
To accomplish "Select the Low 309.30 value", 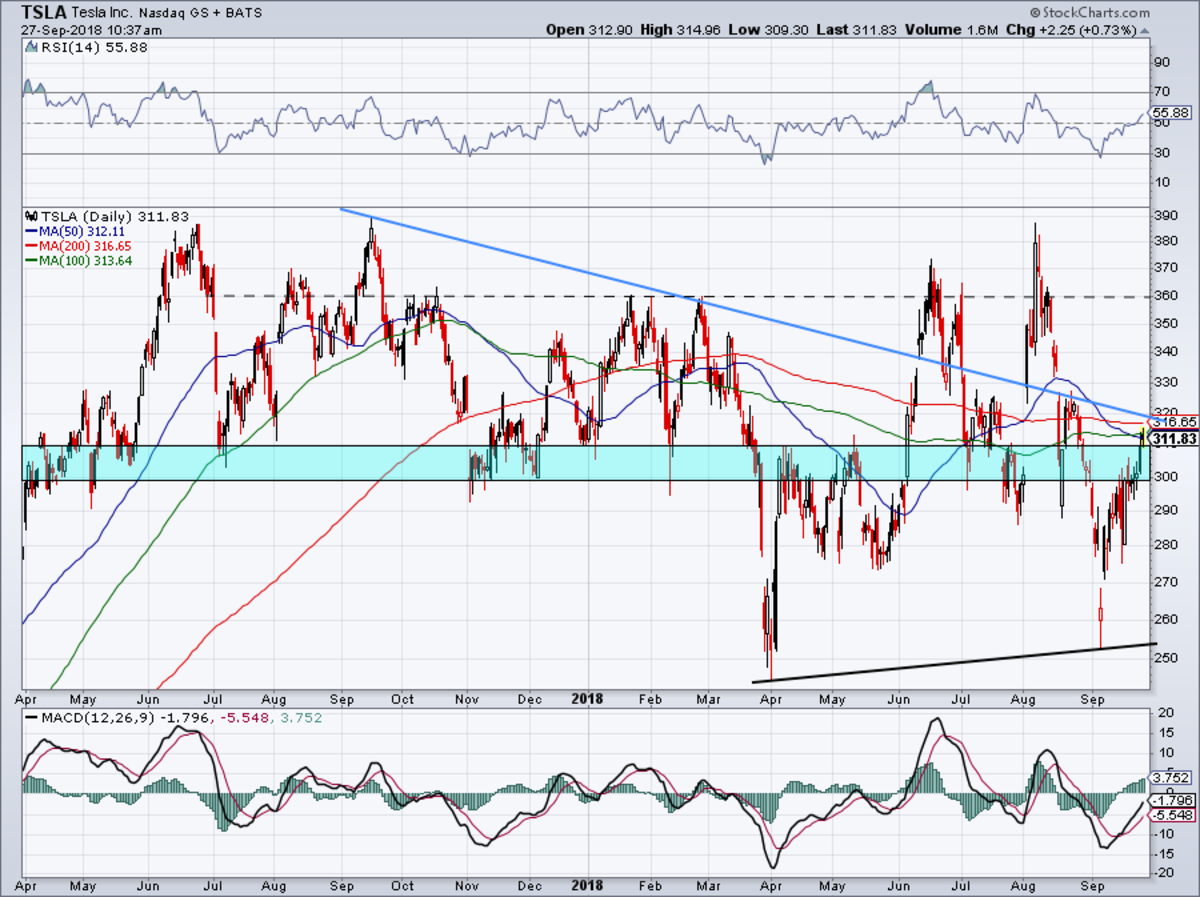I will pos(767,30).
